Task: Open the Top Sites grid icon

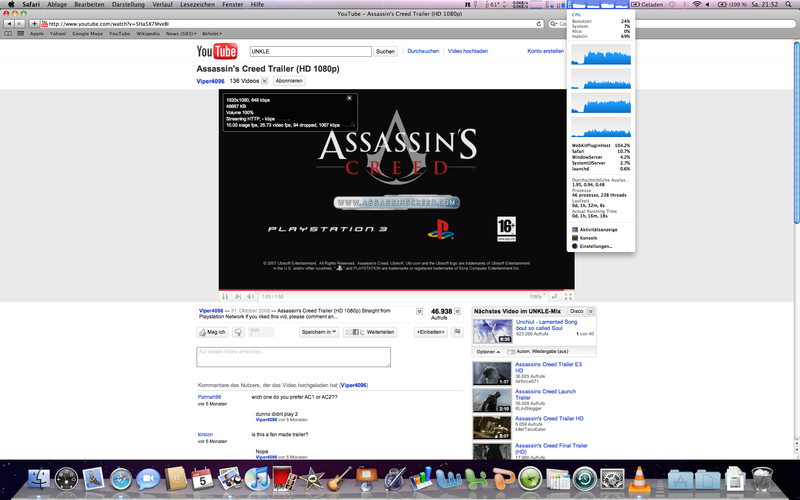Action: [20, 34]
